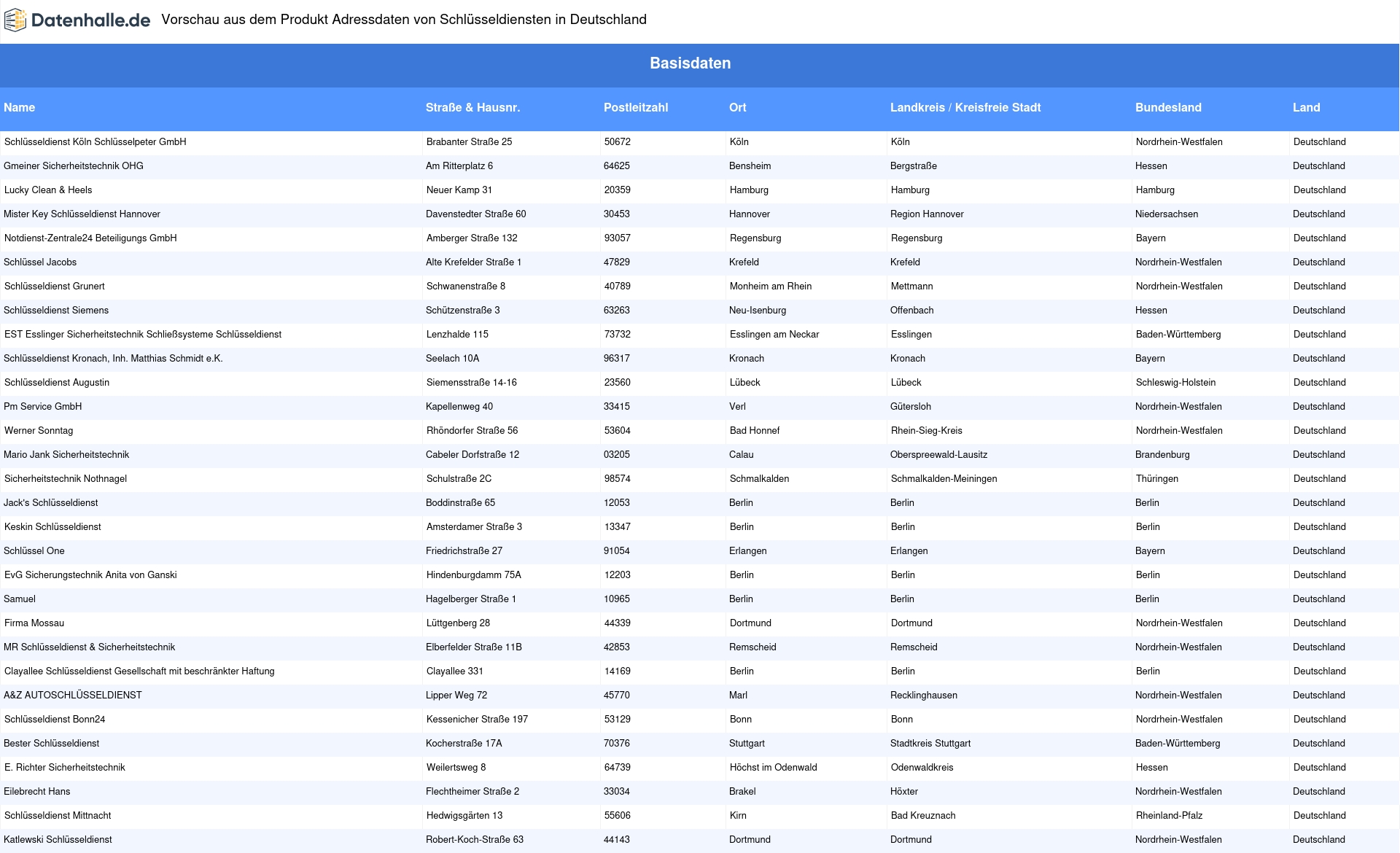Click the Bundesland column header
1400x853 pixels.
point(1168,107)
